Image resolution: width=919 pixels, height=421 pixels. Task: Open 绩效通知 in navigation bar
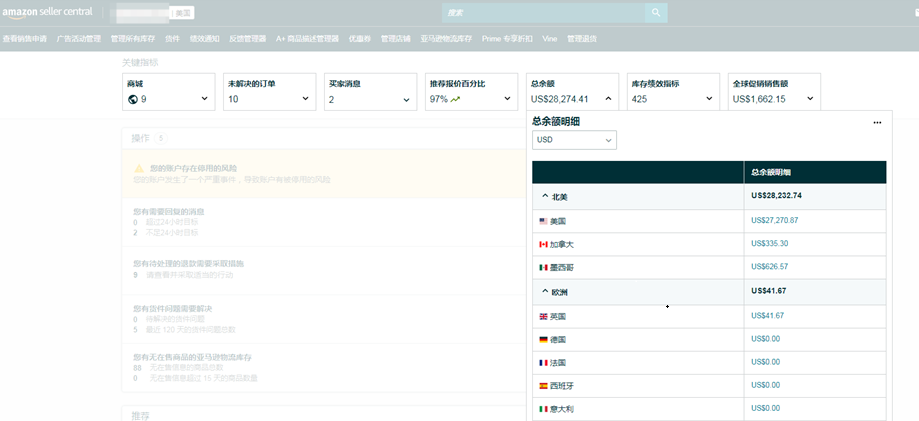(205, 39)
